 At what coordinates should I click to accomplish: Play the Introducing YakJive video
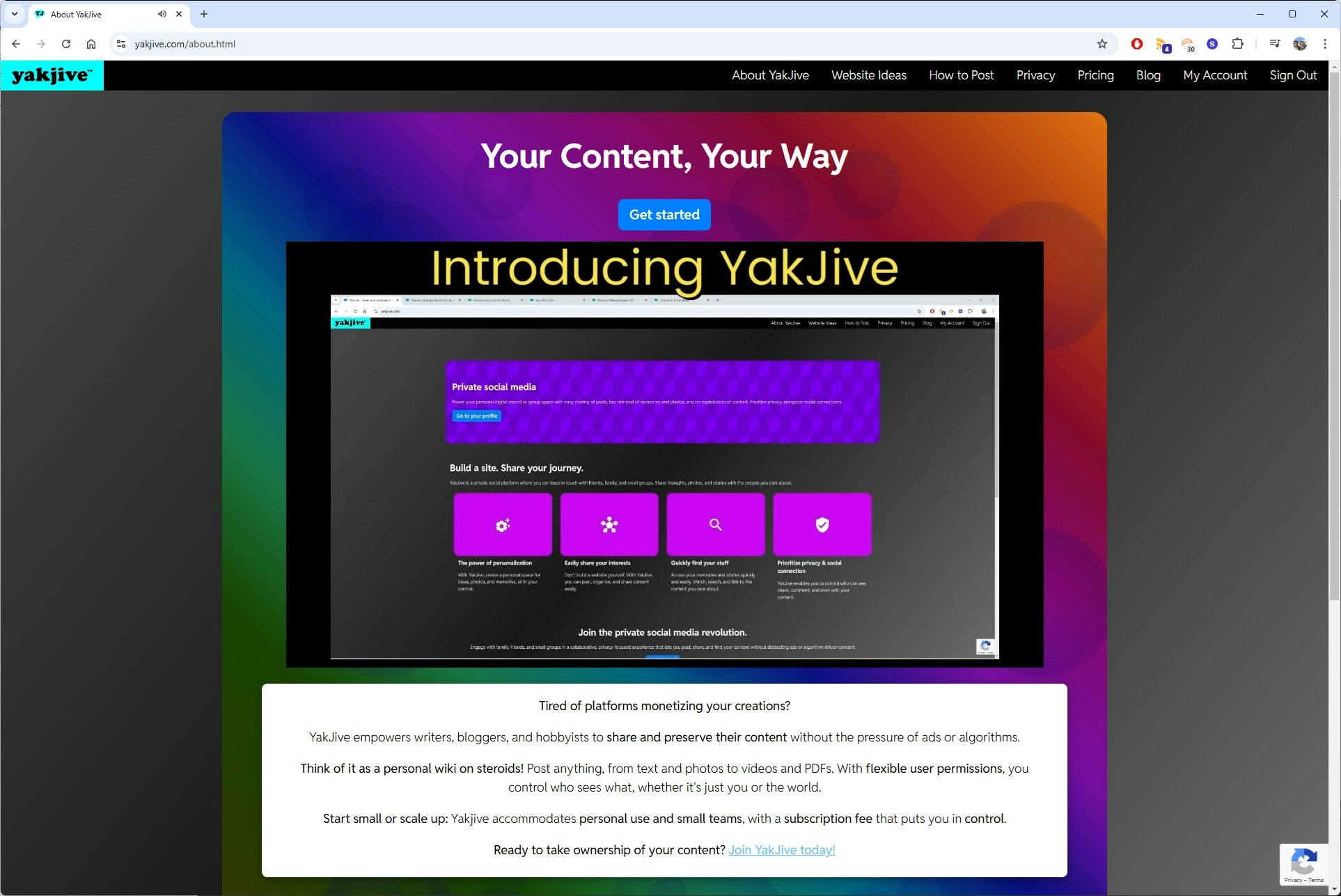point(664,454)
